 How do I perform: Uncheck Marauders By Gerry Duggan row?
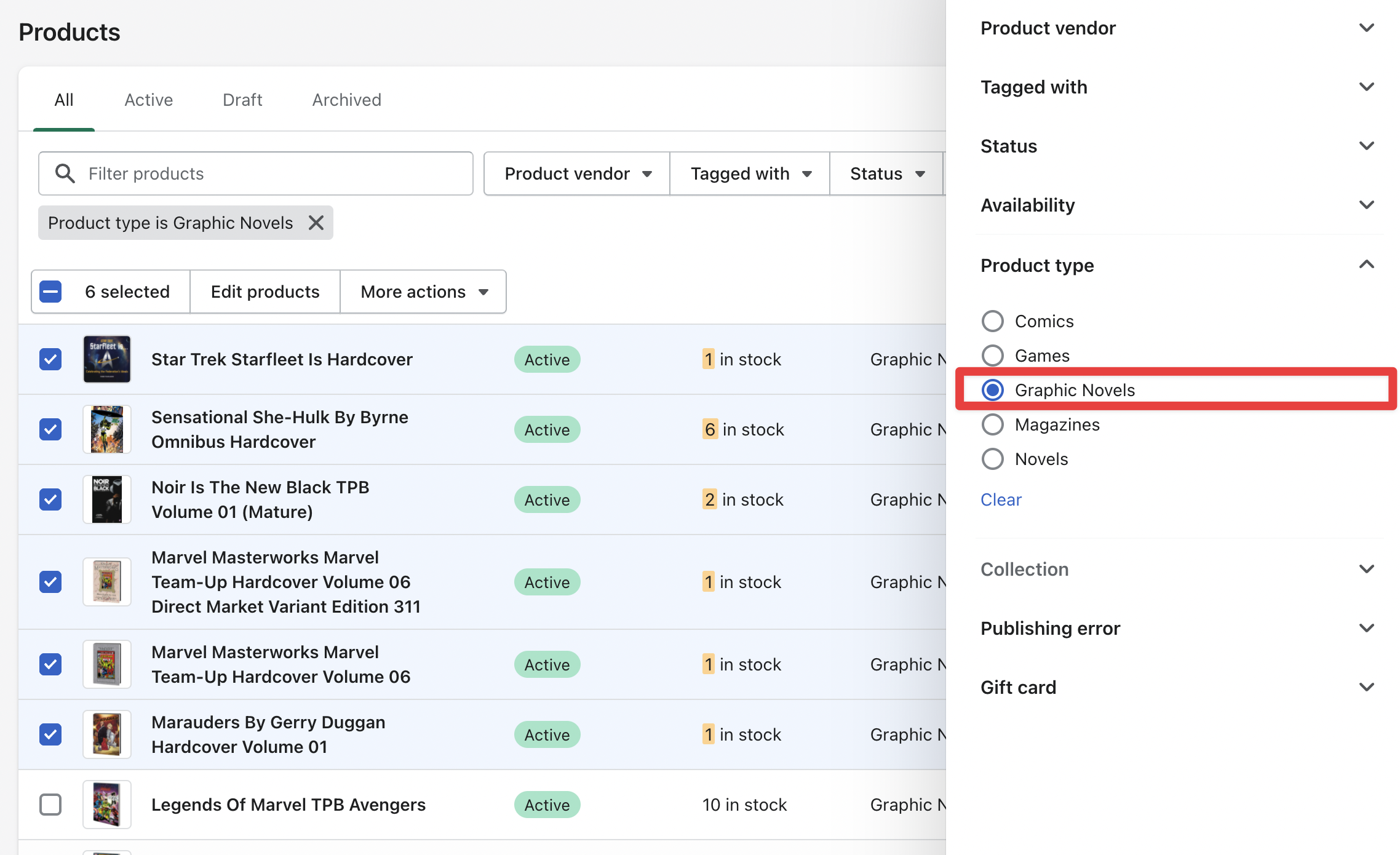(50, 734)
